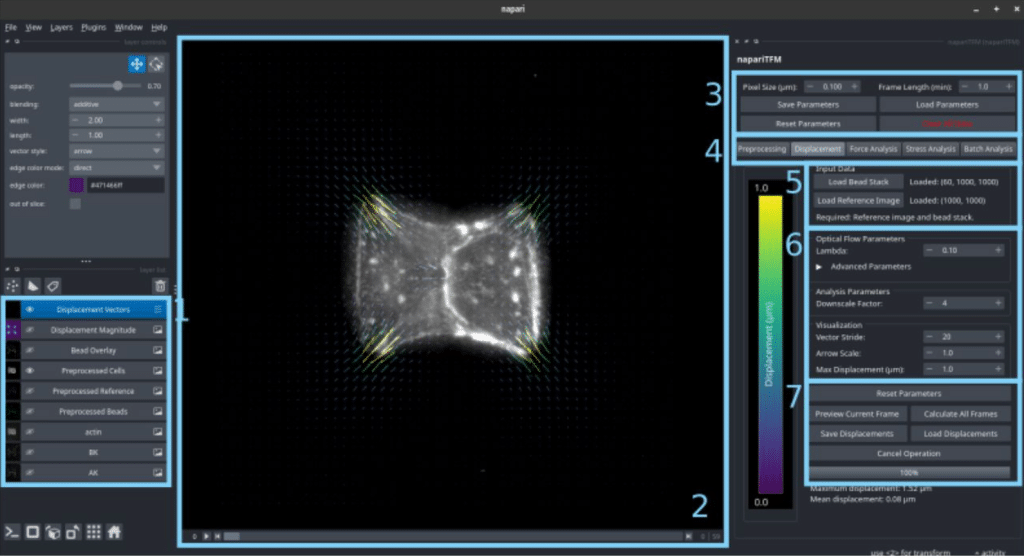This screenshot has width=1024, height=556.
Task: Click the edge color swatch
Action: (76, 185)
